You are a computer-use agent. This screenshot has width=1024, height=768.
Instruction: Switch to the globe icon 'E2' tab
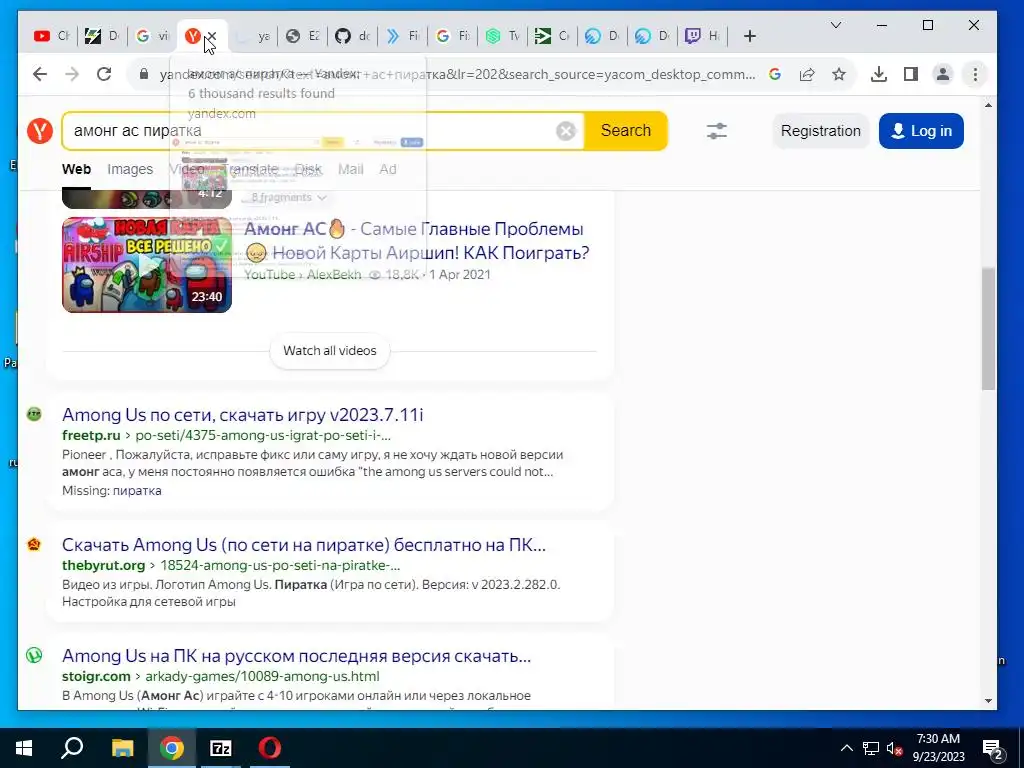302,36
